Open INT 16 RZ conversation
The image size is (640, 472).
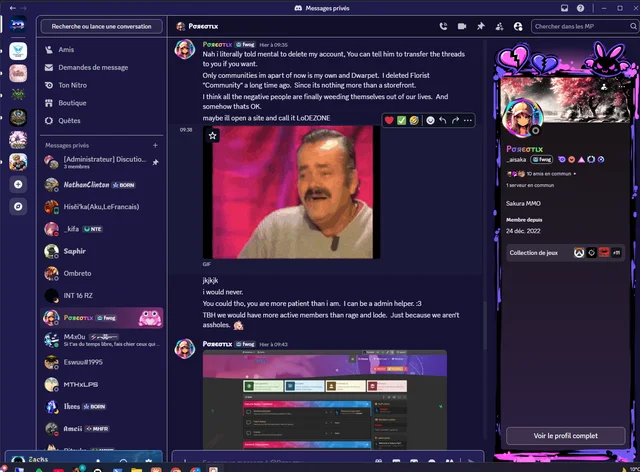click(x=101, y=296)
